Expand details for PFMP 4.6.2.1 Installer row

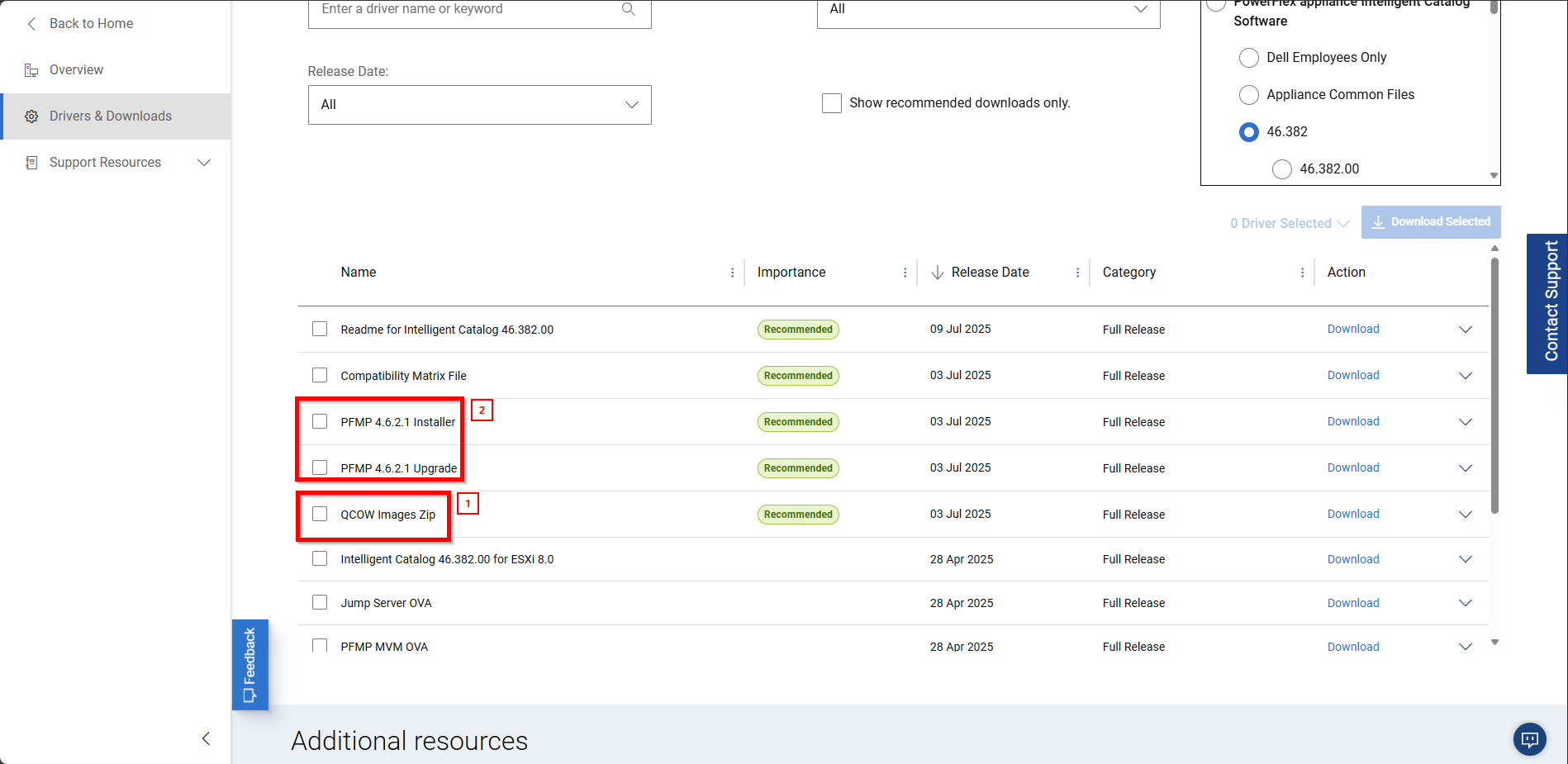[x=1466, y=421]
